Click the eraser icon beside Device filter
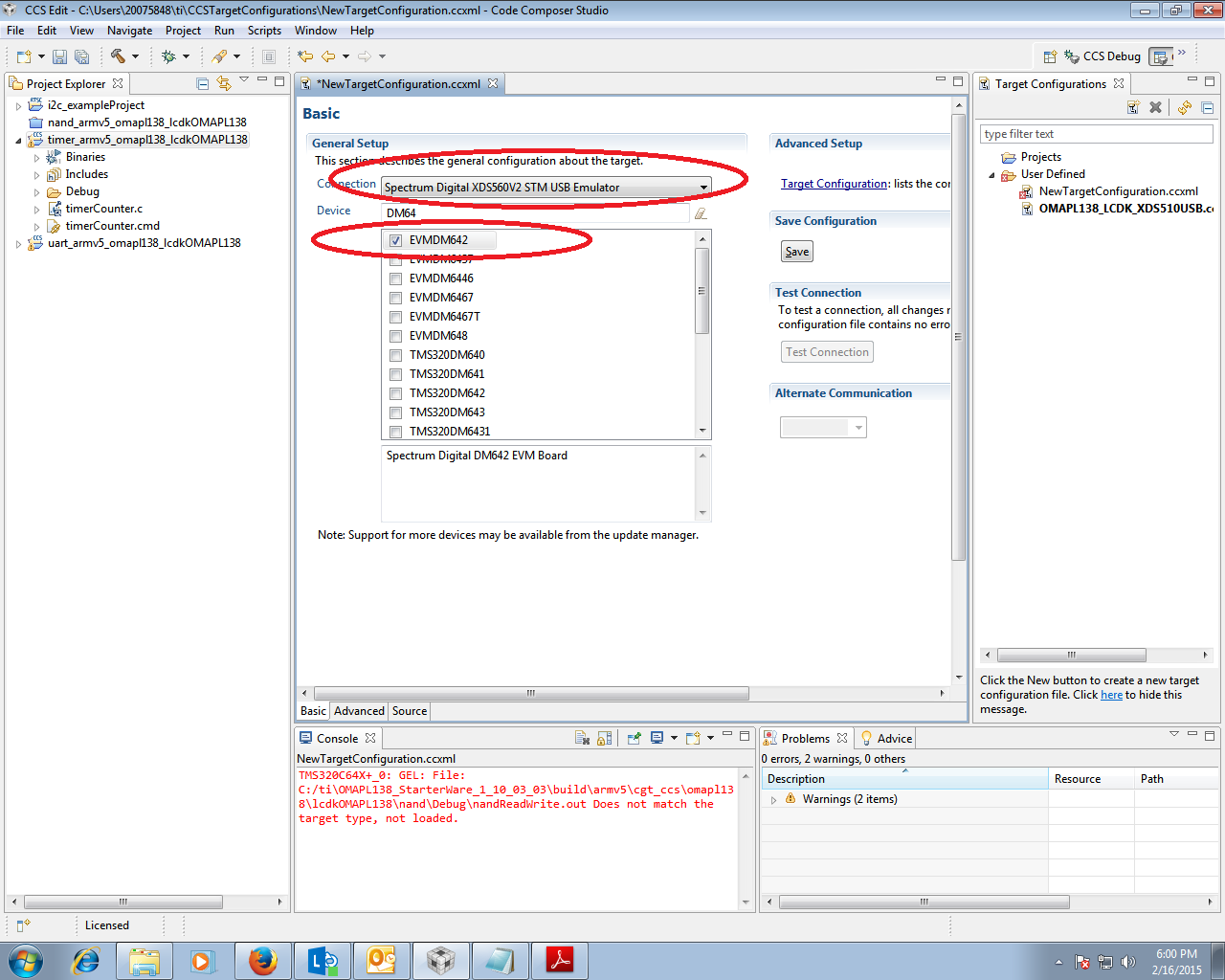The height and width of the screenshot is (980, 1225). point(701,213)
